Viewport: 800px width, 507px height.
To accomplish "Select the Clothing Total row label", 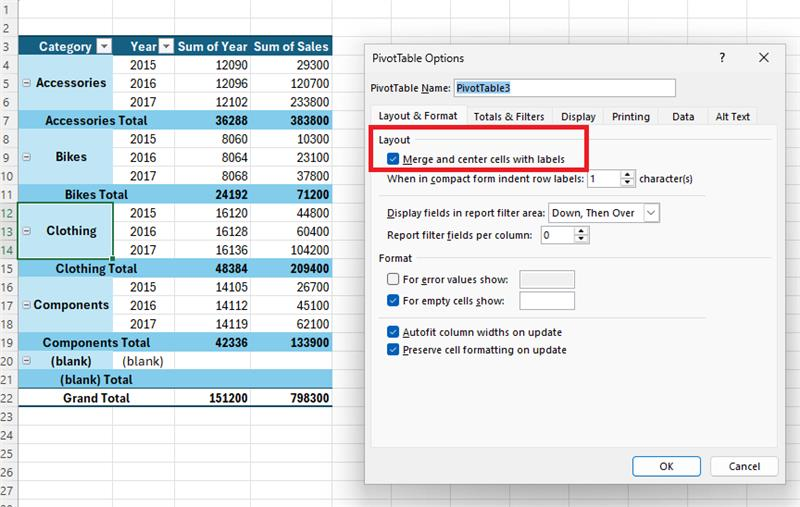I will click(96, 268).
